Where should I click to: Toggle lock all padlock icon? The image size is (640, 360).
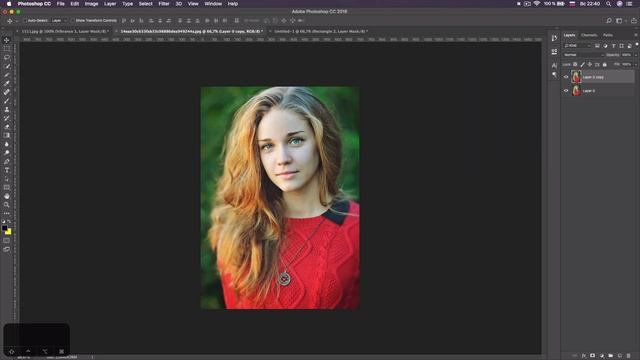tap(604, 64)
